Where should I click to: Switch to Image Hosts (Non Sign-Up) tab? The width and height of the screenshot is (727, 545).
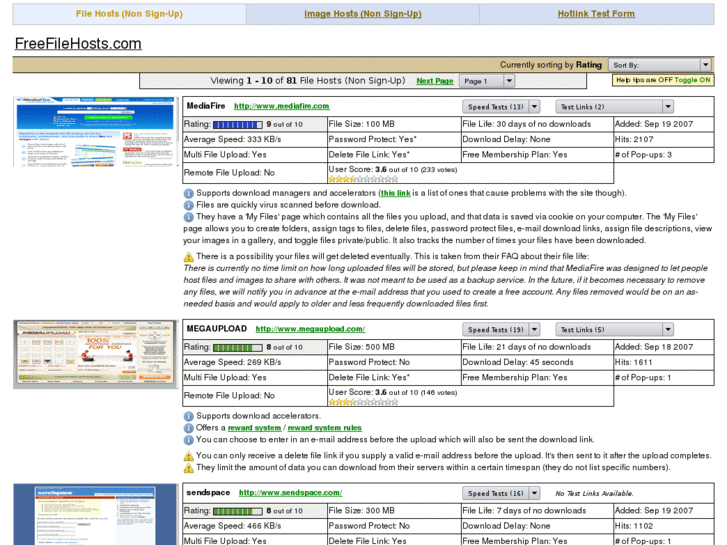click(363, 14)
